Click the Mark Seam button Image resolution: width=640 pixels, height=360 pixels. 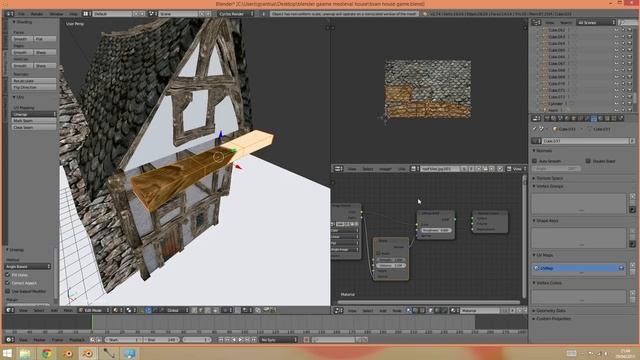34,121
